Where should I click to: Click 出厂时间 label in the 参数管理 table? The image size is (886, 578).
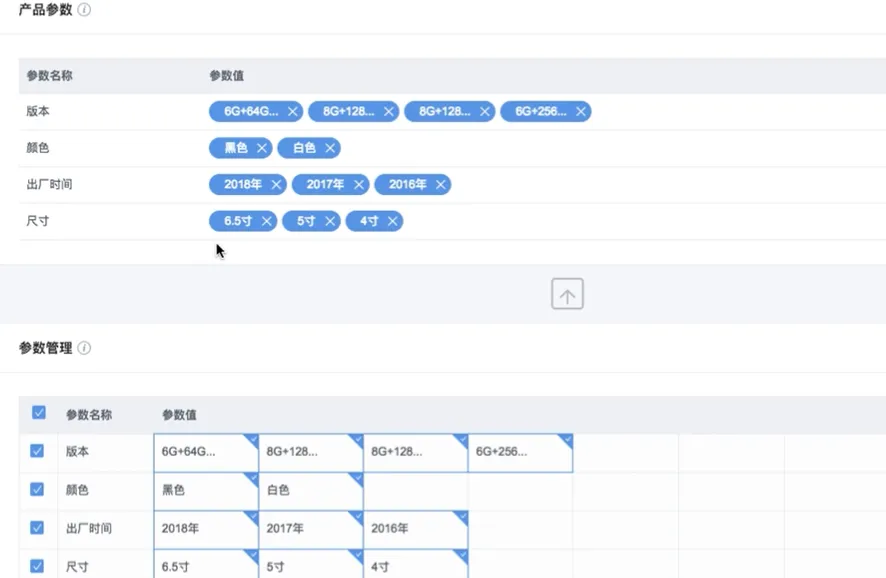pos(89,528)
